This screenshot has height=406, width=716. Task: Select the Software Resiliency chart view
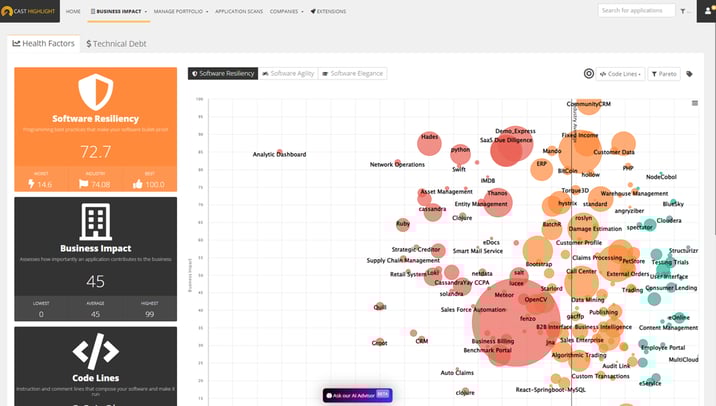pos(223,74)
